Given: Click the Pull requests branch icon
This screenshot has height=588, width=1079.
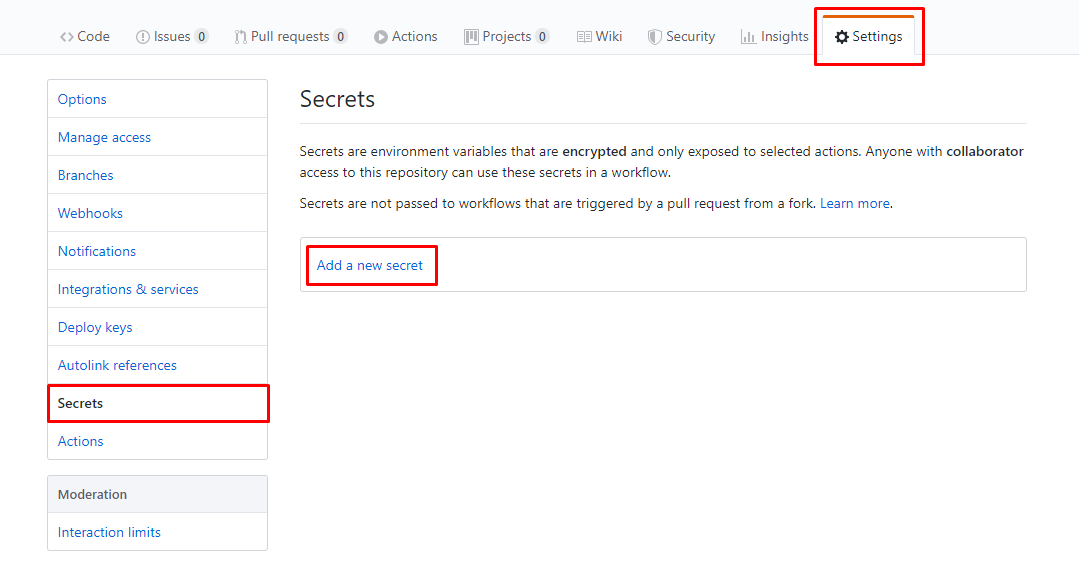Looking at the screenshot, I should (x=239, y=36).
